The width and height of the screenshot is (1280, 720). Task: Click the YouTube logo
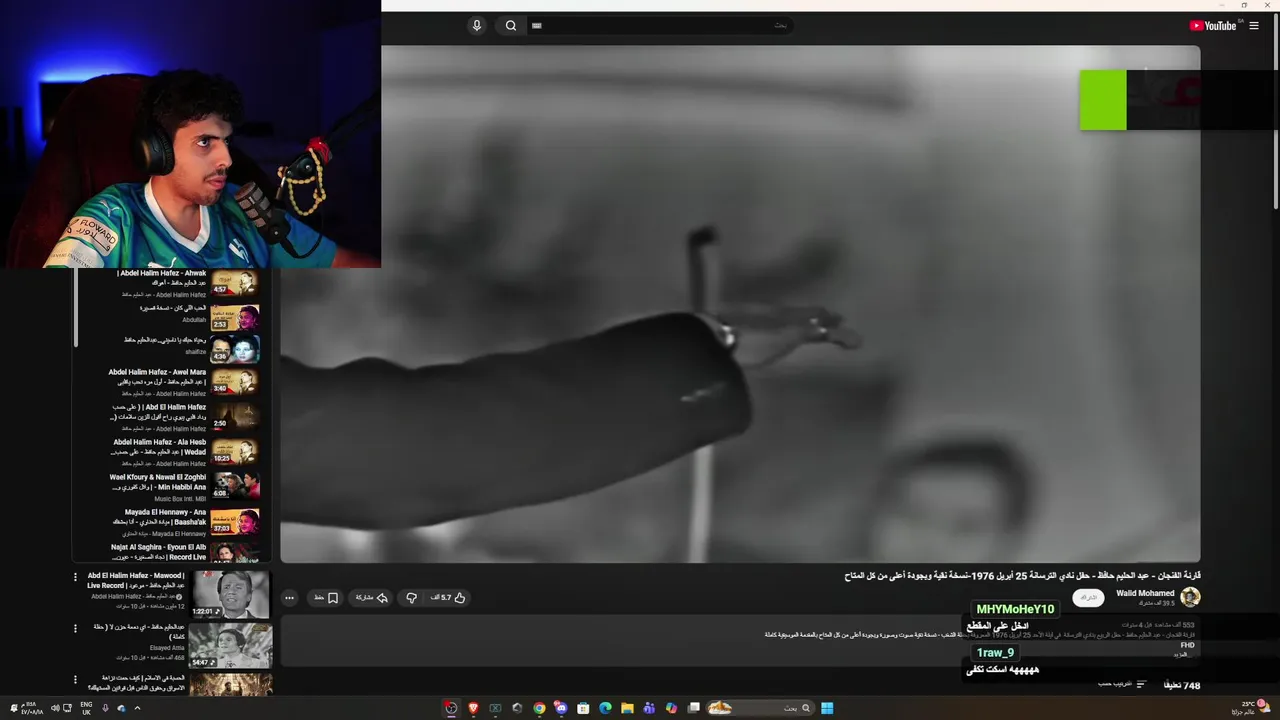point(1214,26)
